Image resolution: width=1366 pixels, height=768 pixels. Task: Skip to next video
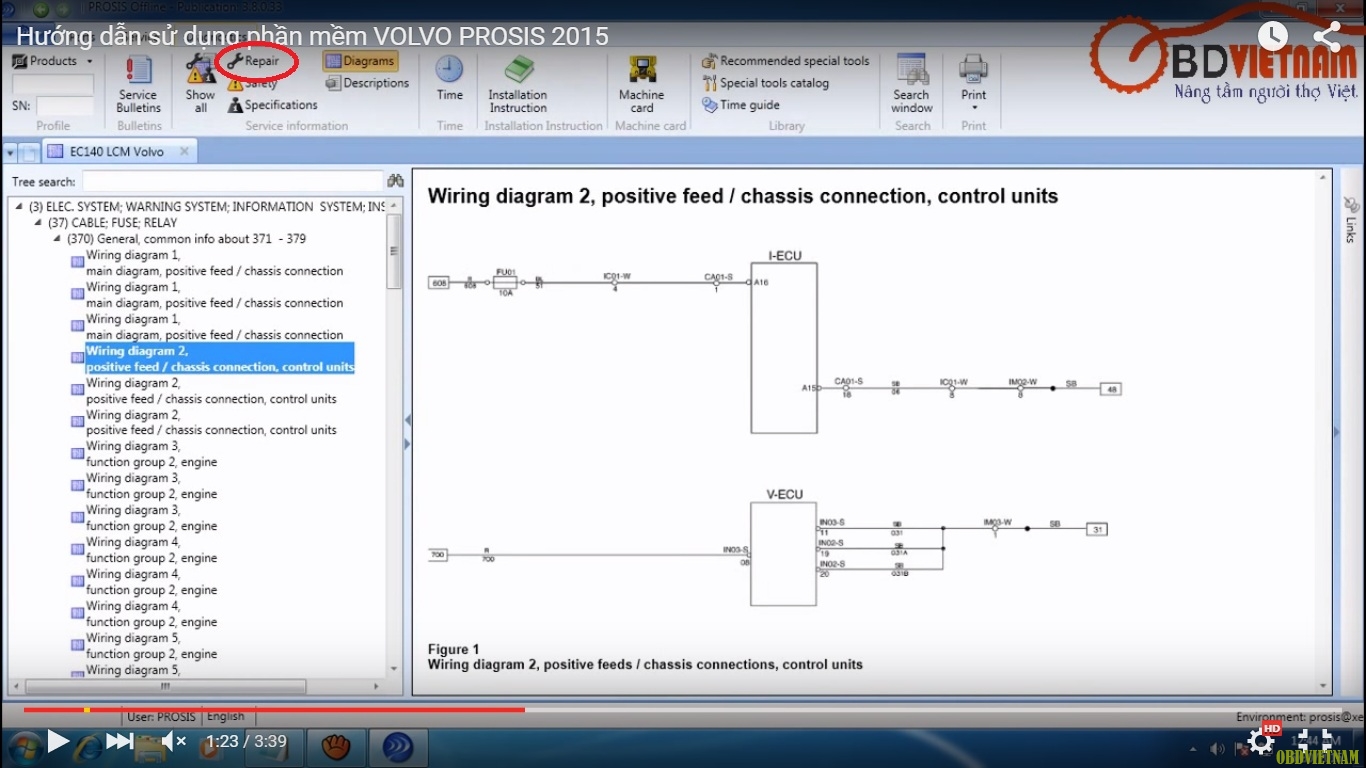pyautogui.click(x=119, y=741)
